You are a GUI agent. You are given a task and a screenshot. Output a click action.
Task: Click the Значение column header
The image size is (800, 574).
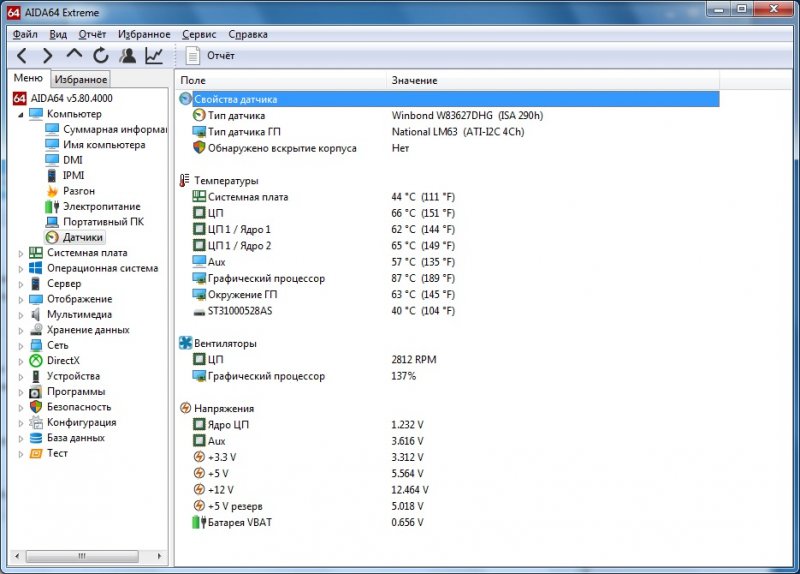[414, 80]
